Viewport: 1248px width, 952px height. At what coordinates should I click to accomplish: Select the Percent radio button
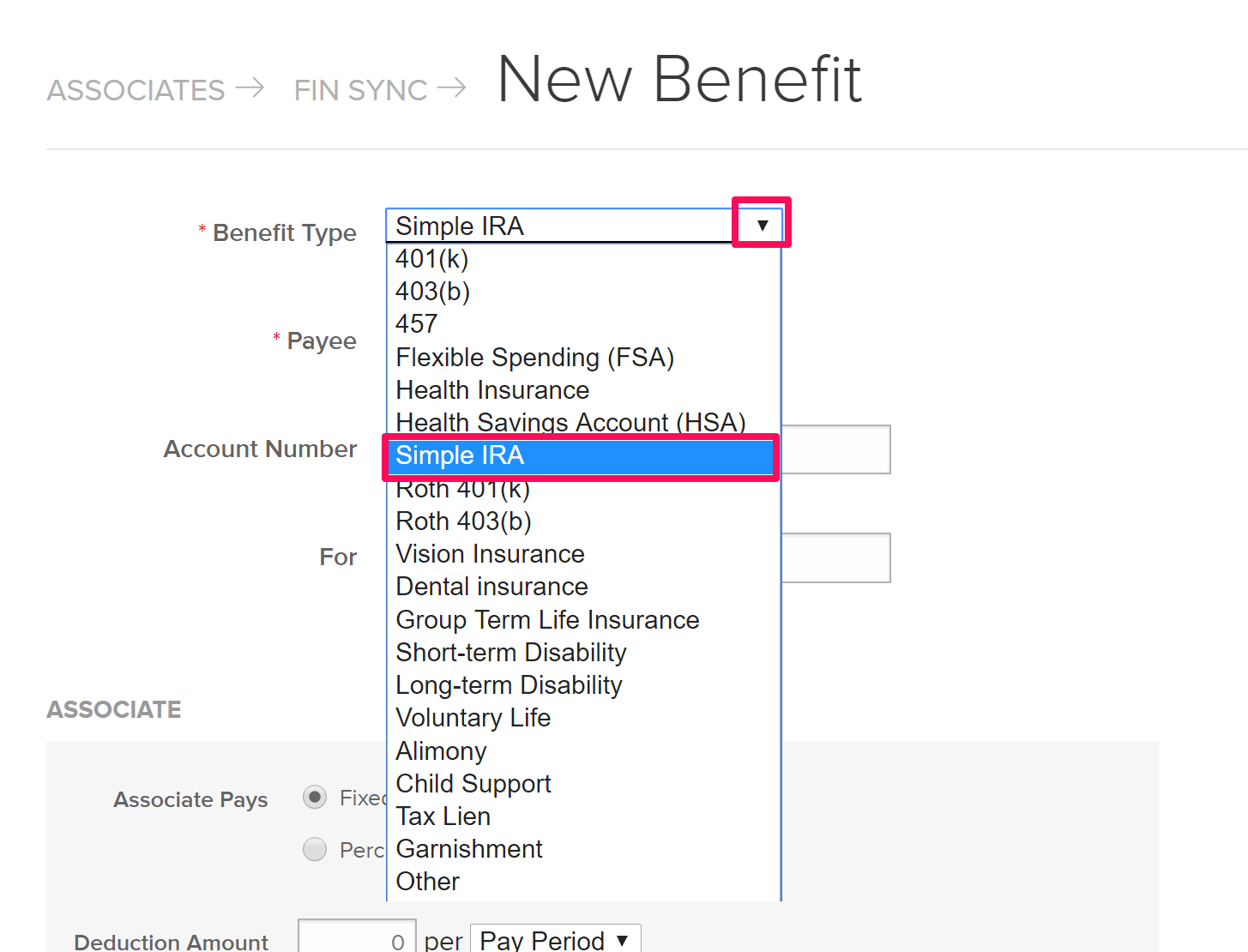(x=315, y=849)
